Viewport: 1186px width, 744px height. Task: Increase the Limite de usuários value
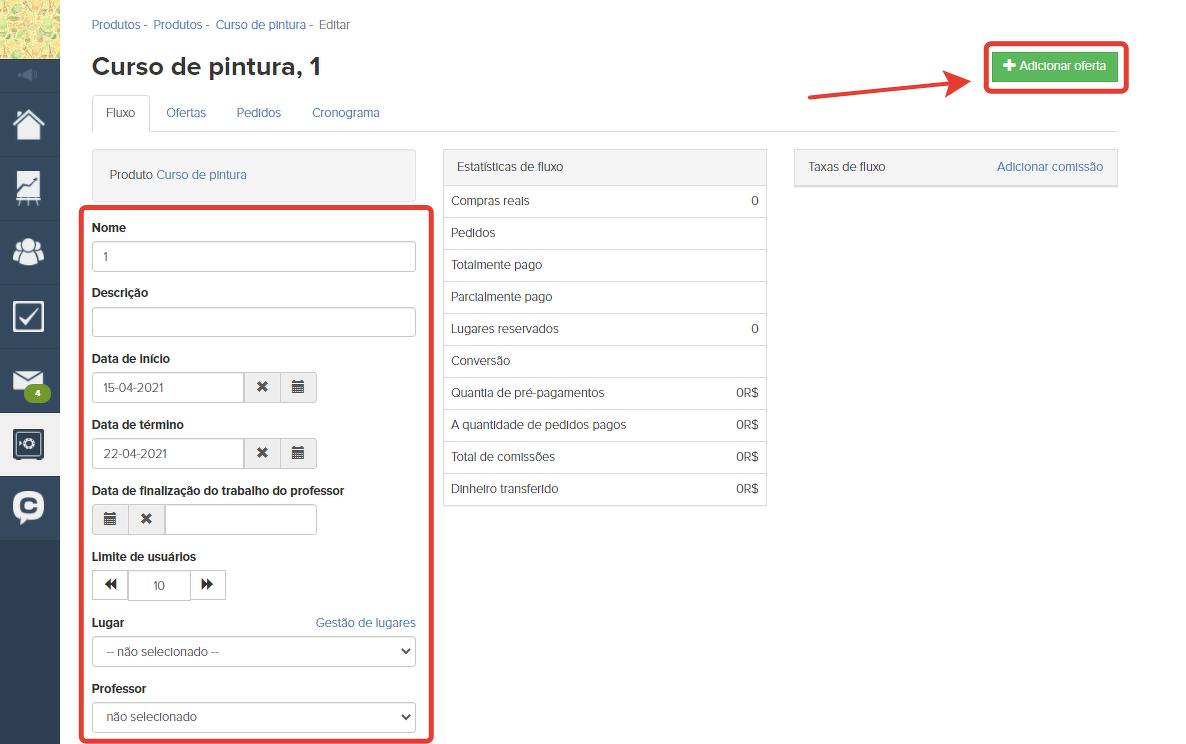(208, 585)
